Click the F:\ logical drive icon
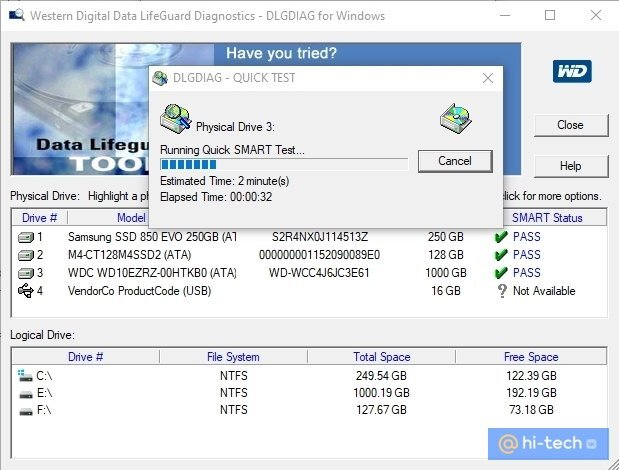 click(26, 412)
